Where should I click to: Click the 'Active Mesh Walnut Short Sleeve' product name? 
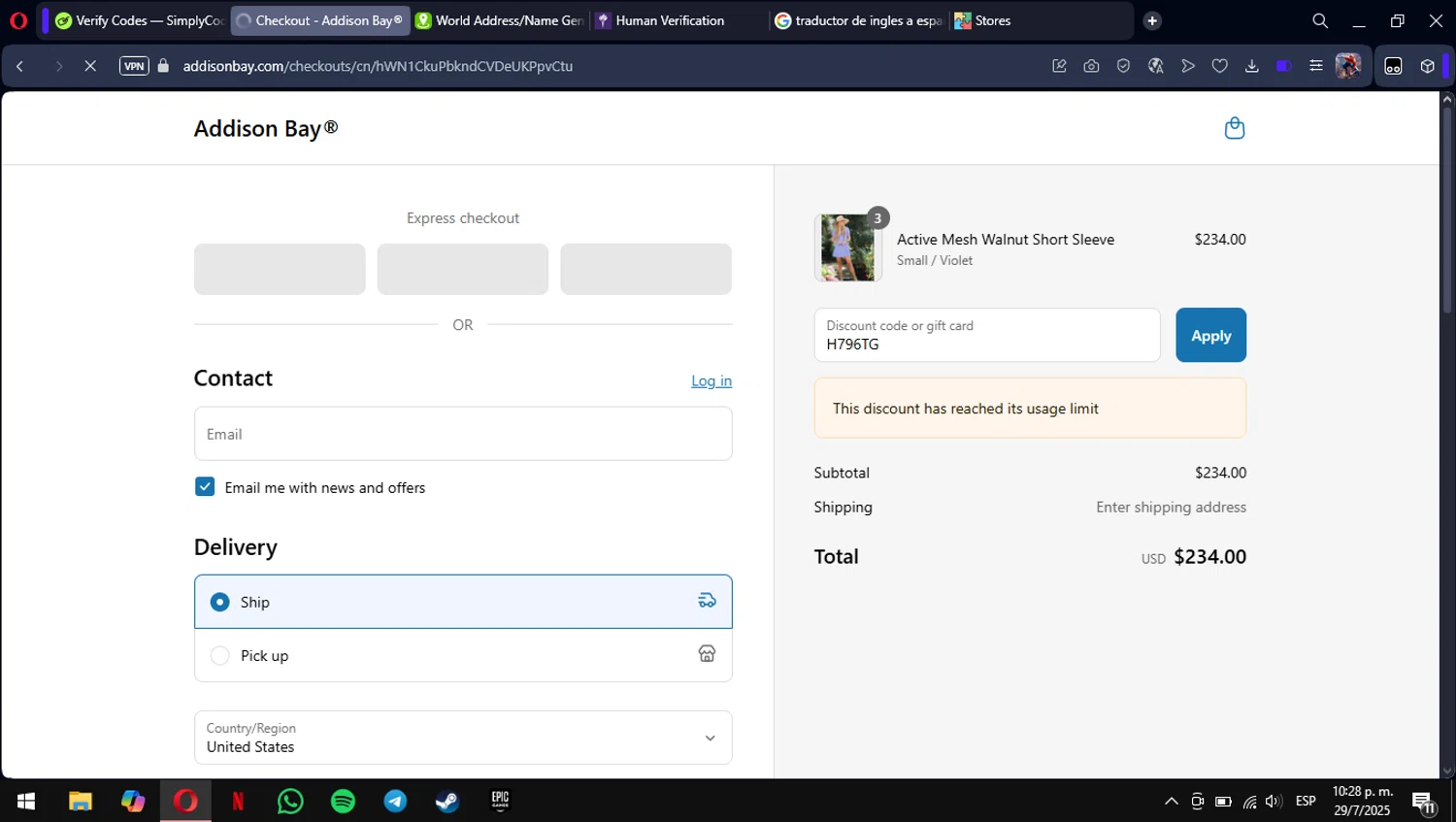tap(1006, 239)
